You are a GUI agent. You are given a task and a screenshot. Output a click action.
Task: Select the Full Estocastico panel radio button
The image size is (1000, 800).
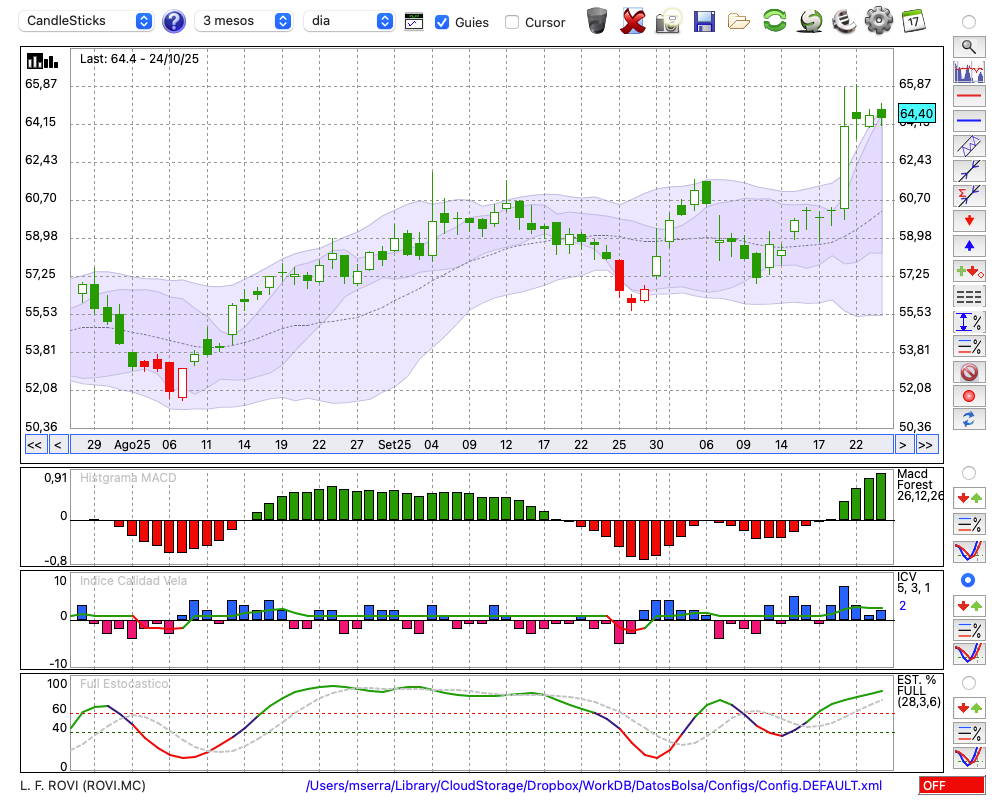coord(969,683)
